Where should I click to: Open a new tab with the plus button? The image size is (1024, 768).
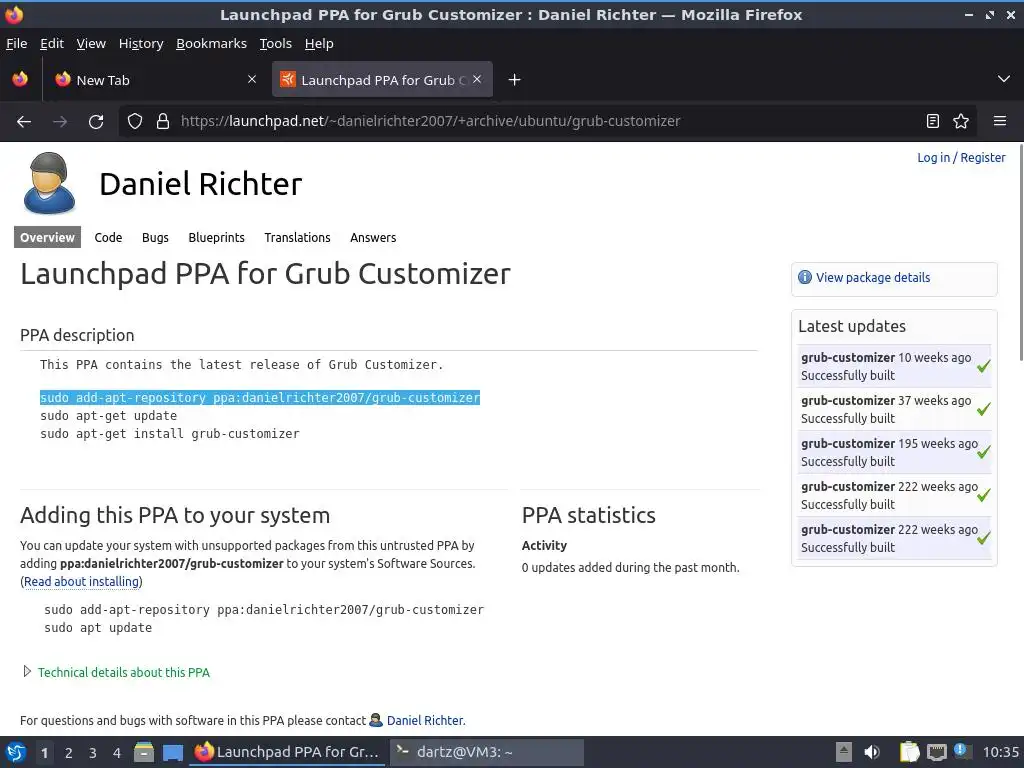(515, 80)
